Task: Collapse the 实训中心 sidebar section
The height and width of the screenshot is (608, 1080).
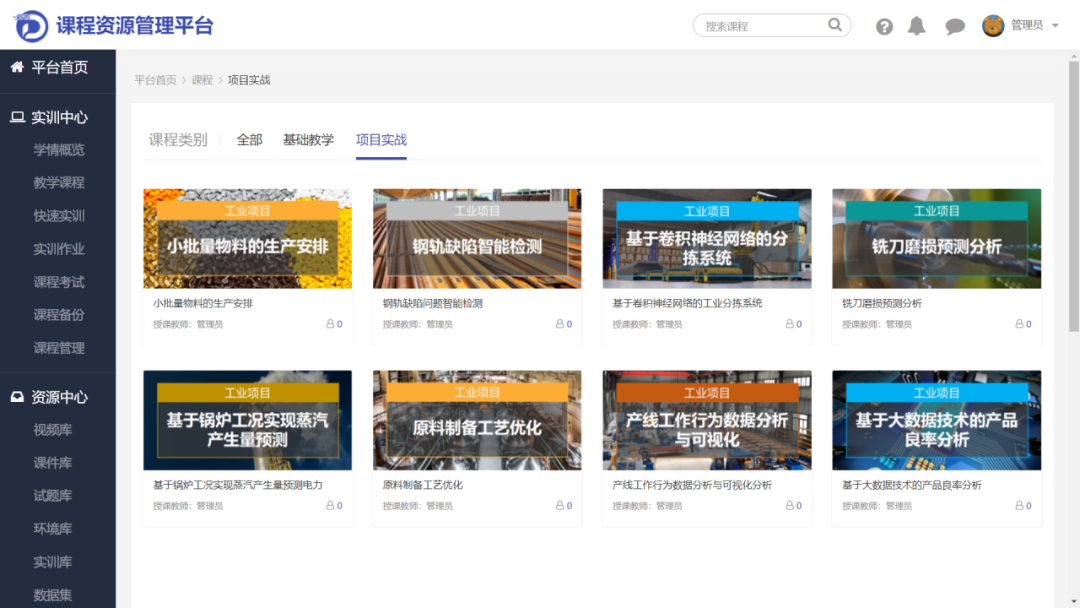Action: point(59,117)
